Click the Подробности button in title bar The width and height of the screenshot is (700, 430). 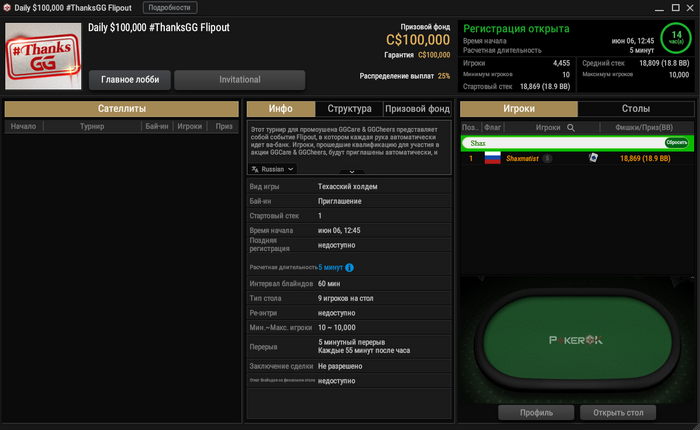pyautogui.click(x=170, y=8)
